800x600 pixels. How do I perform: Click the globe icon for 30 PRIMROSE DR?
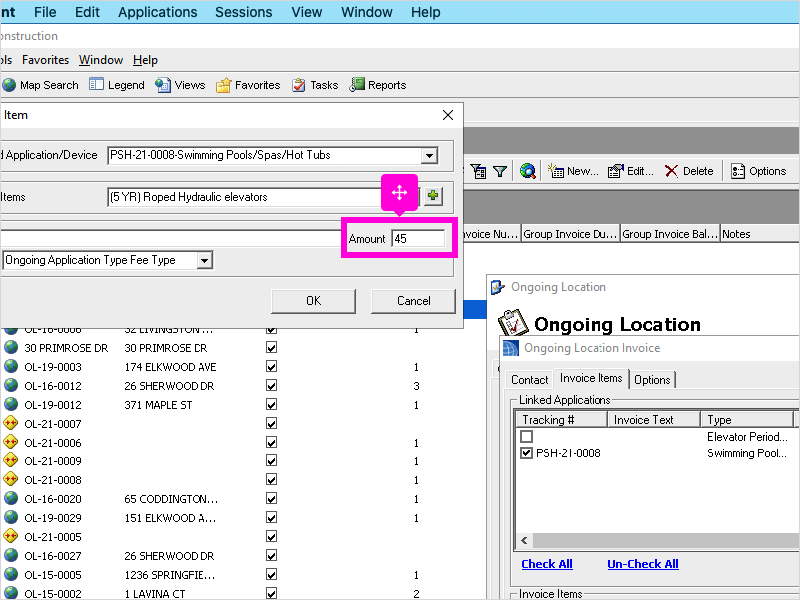pyautogui.click(x=11, y=347)
